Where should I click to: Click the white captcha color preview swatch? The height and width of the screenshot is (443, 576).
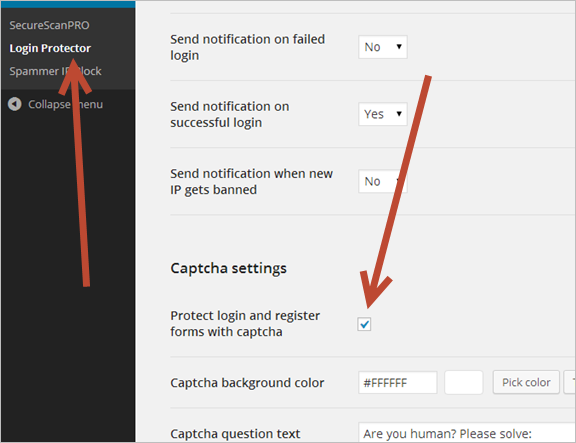coord(464,382)
